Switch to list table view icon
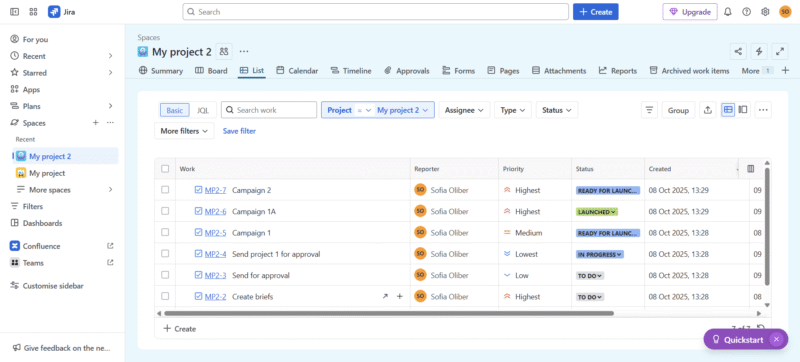Image resolution: width=800 pixels, height=362 pixels. click(x=728, y=110)
